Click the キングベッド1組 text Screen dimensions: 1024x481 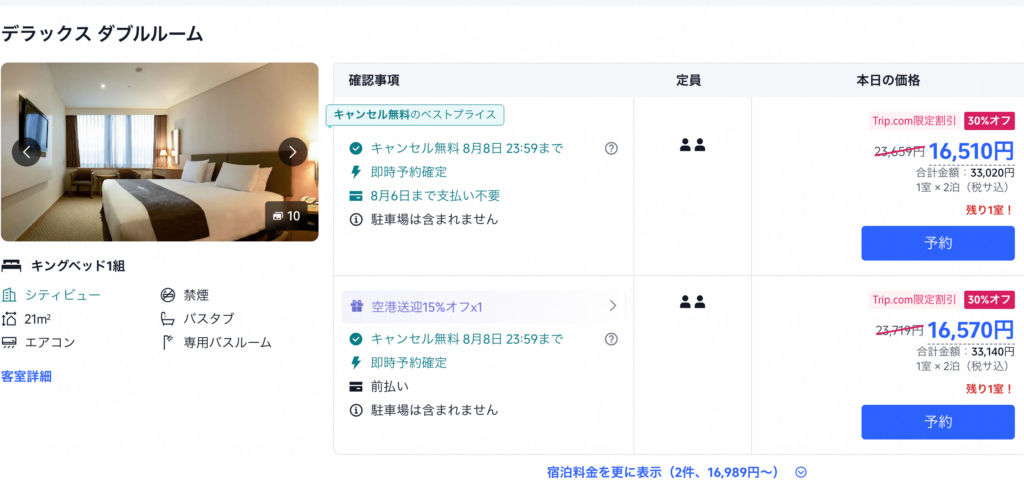coord(78,266)
